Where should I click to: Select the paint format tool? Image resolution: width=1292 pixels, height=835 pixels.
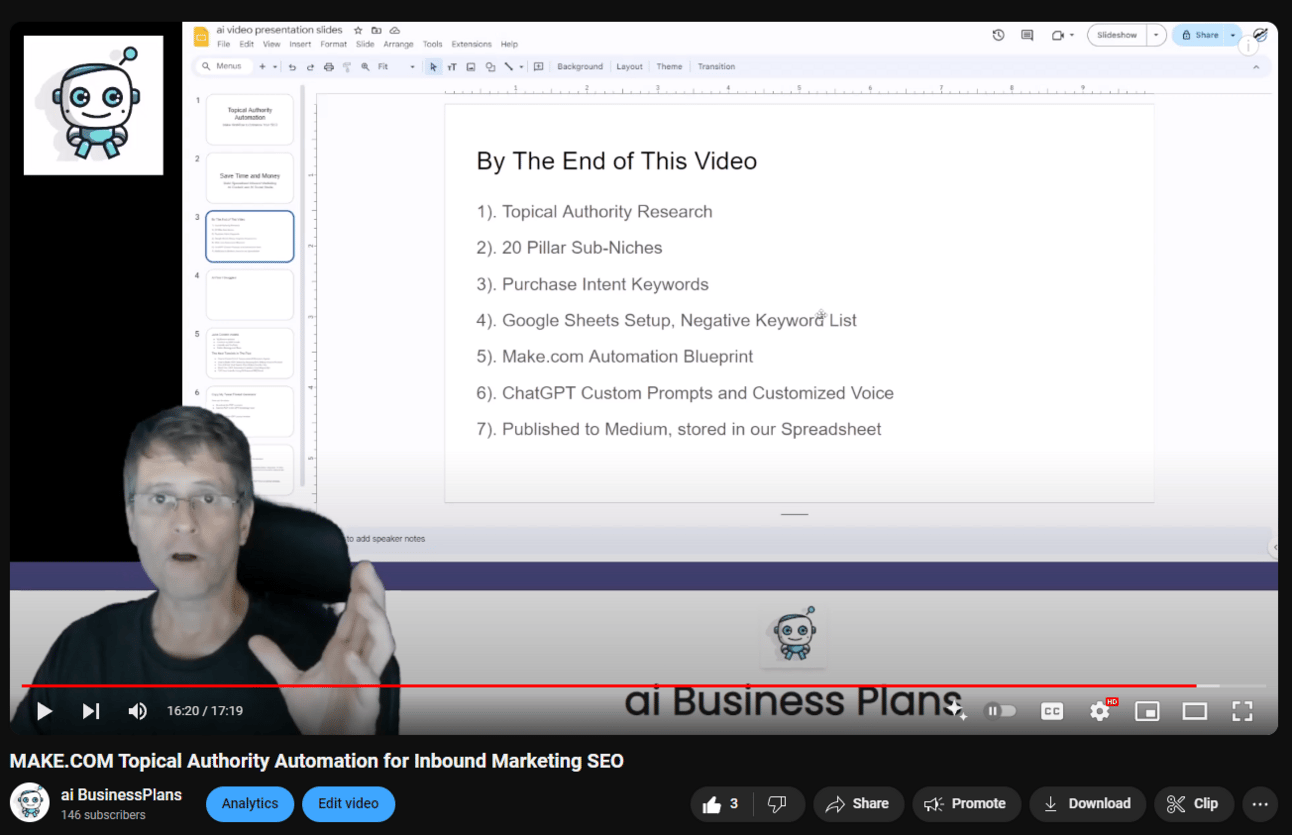coord(347,67)
